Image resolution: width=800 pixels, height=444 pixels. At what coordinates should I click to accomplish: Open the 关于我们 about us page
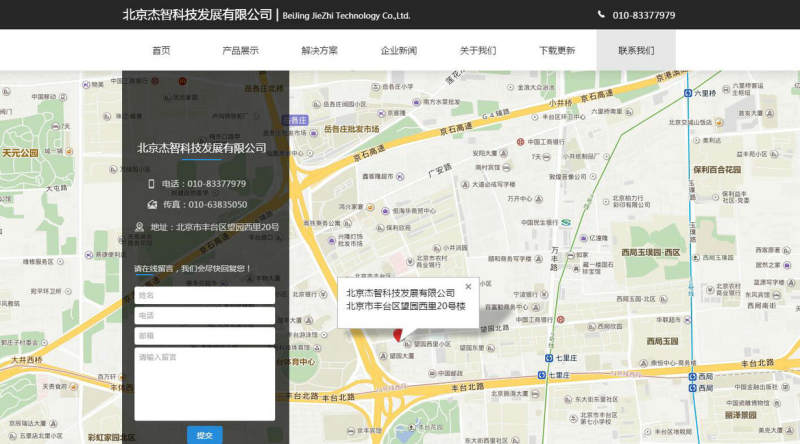477,50
